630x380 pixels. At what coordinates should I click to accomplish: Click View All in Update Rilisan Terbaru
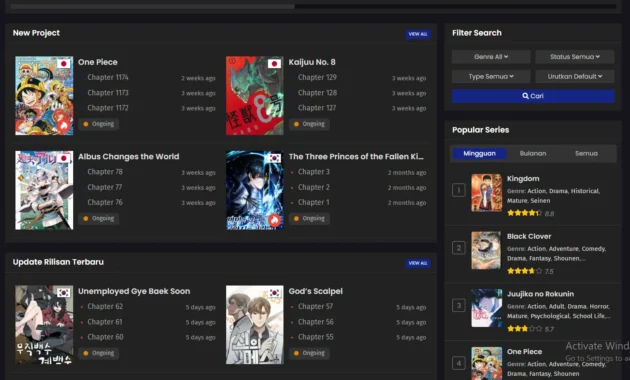click(x=418, y=263)
